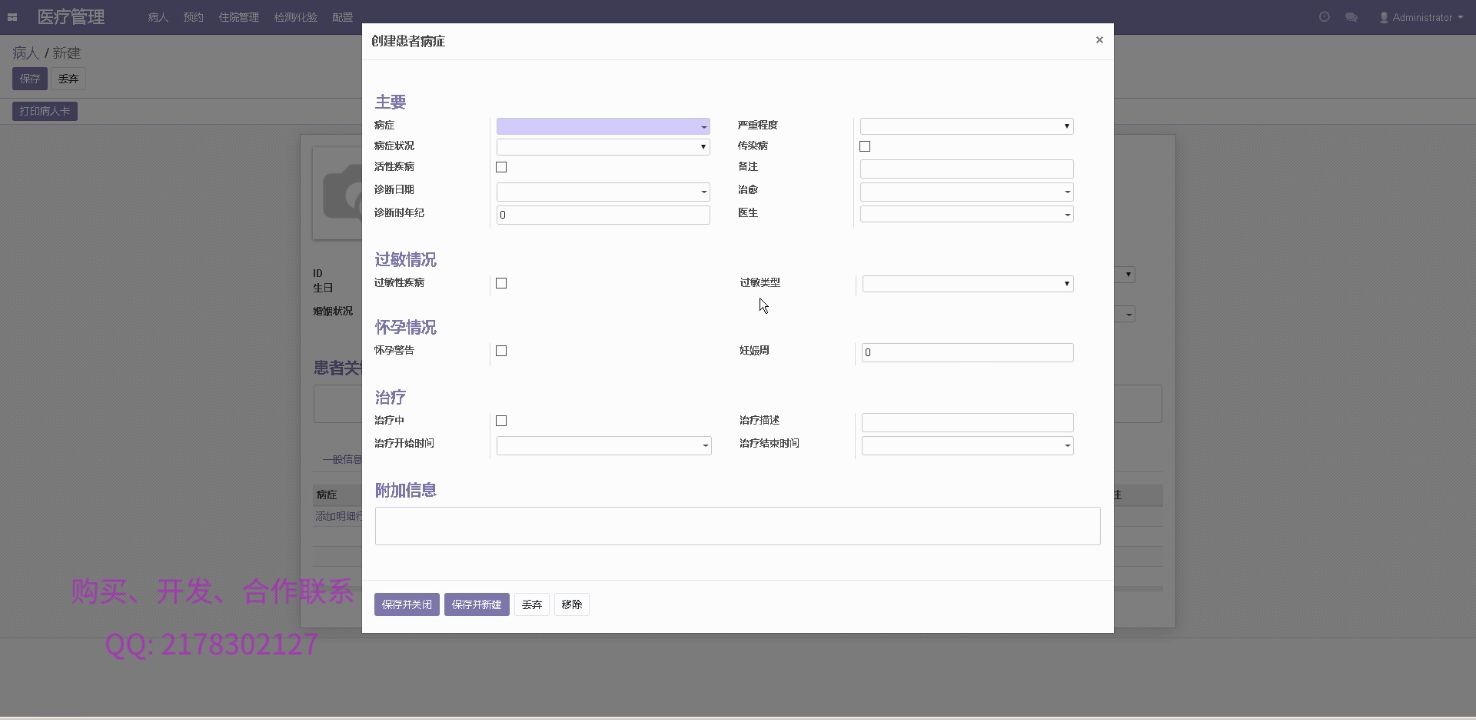1476x720 pixels.
Task: Enable the 传染病 checkbox
Action: click(864, 146)
